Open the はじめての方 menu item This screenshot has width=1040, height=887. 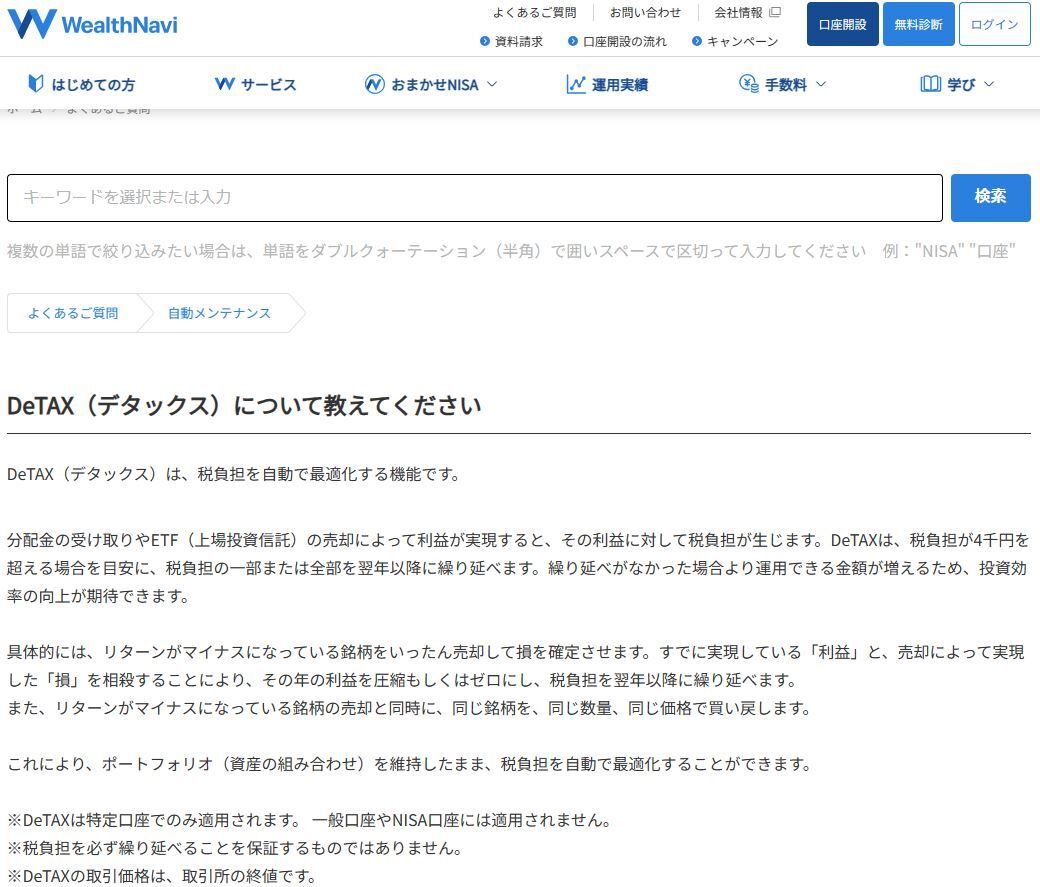click(x=82, y=84)
